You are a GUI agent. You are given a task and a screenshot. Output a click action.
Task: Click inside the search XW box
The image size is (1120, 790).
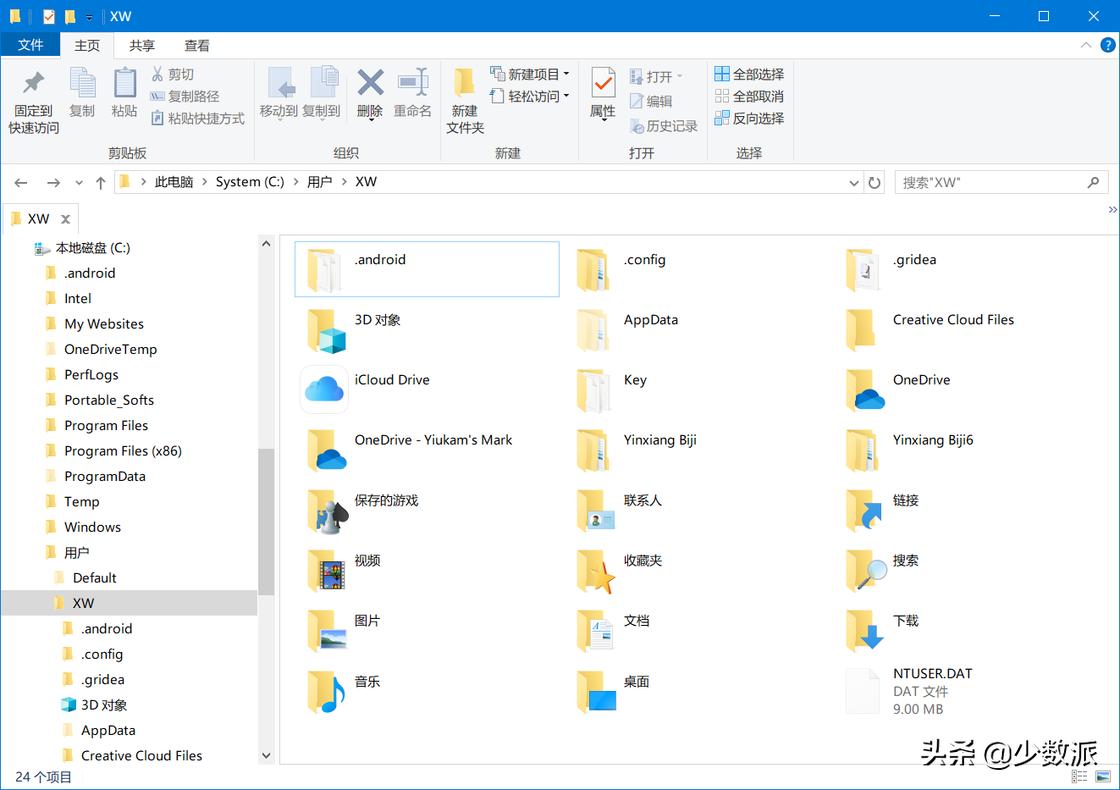(x=990, y=181)
